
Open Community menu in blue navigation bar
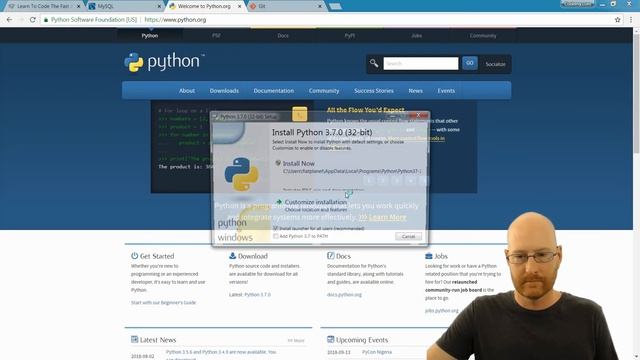coord(324,91)
